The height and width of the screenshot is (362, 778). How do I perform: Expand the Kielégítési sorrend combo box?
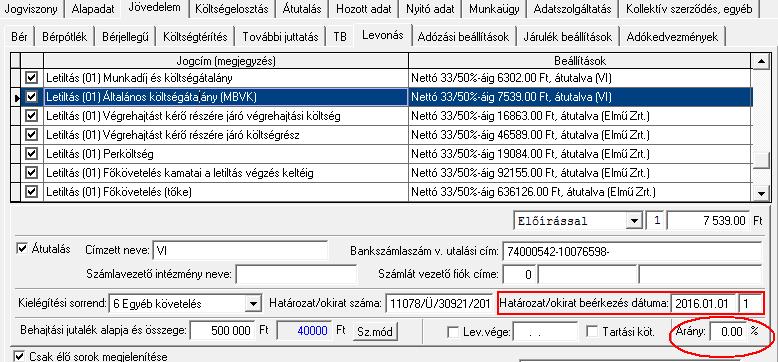pyautogui.click(x=253, y=303)
